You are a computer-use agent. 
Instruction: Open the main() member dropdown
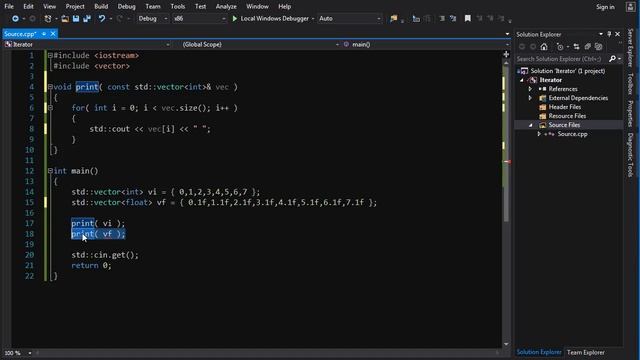[426, 44]
